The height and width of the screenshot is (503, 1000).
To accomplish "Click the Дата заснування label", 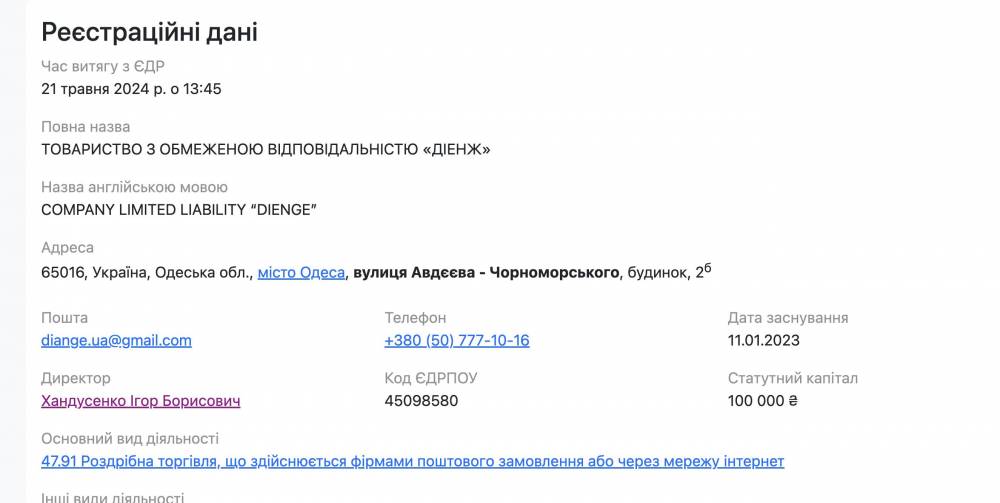I will (x=788, y=317).
